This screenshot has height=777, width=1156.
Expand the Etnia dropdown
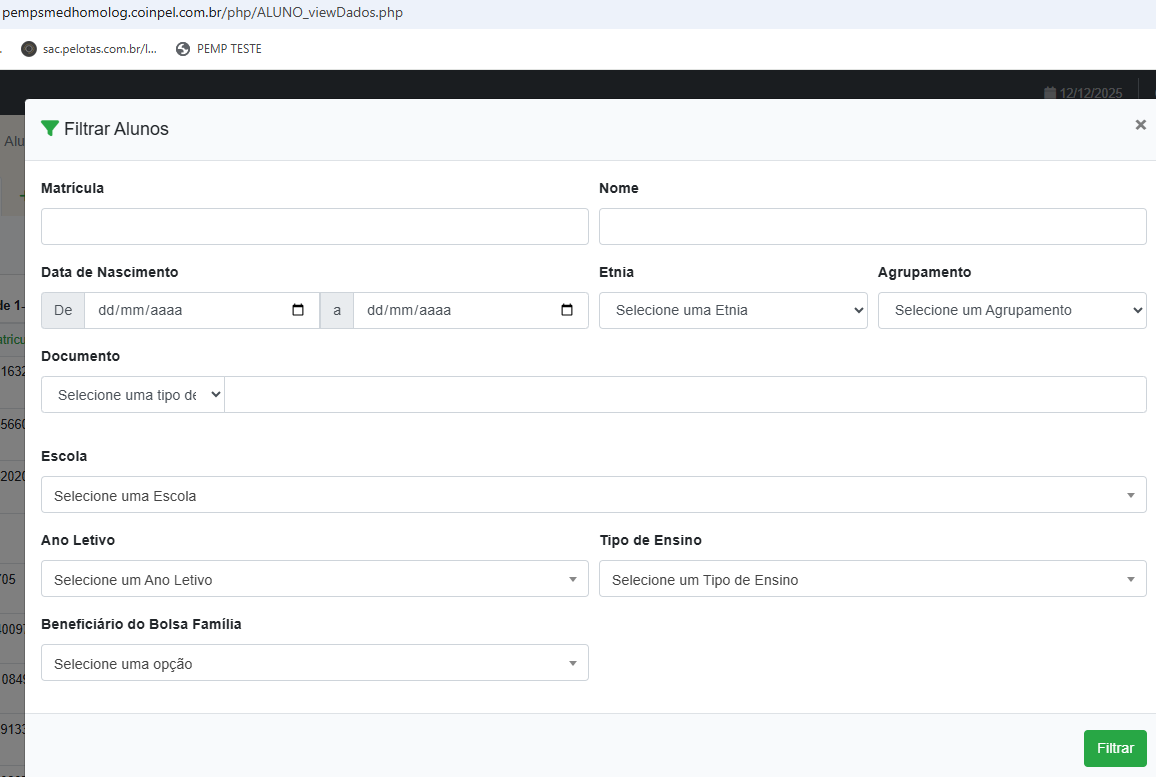(732, 310)
